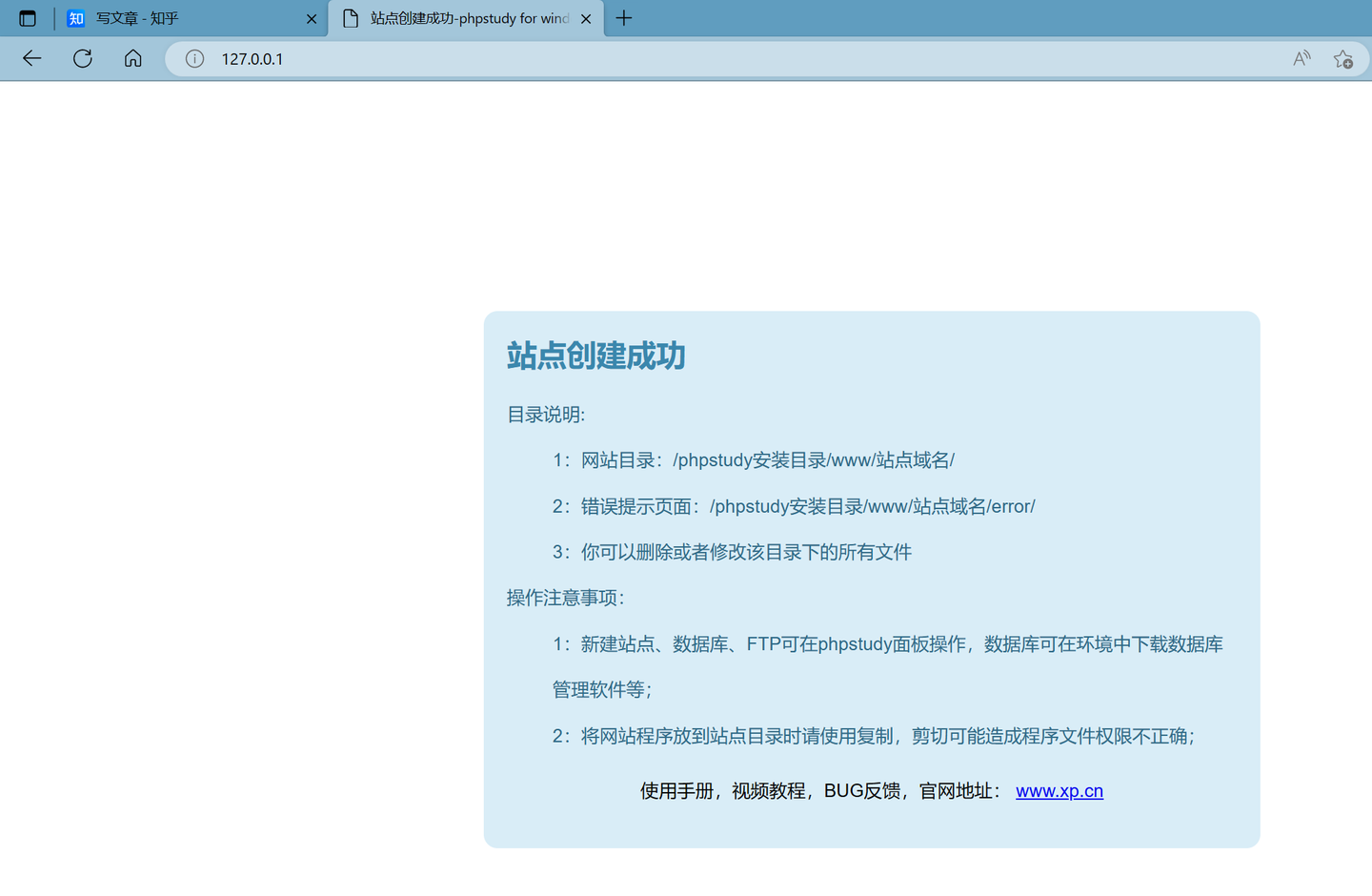Click the 目录说明 label

tap(545, 415)
